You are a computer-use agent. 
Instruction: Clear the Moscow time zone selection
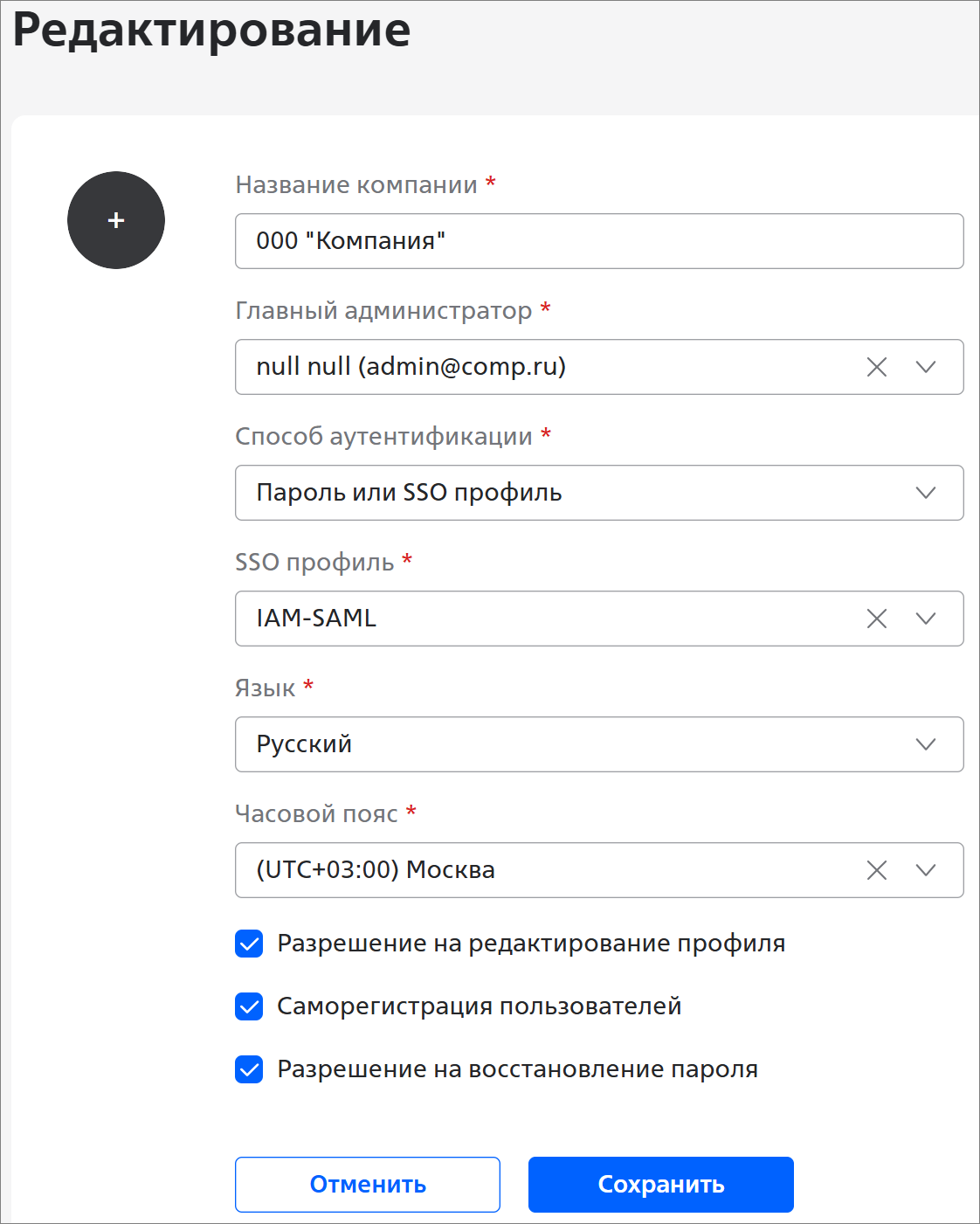click(x=876, y=870)
